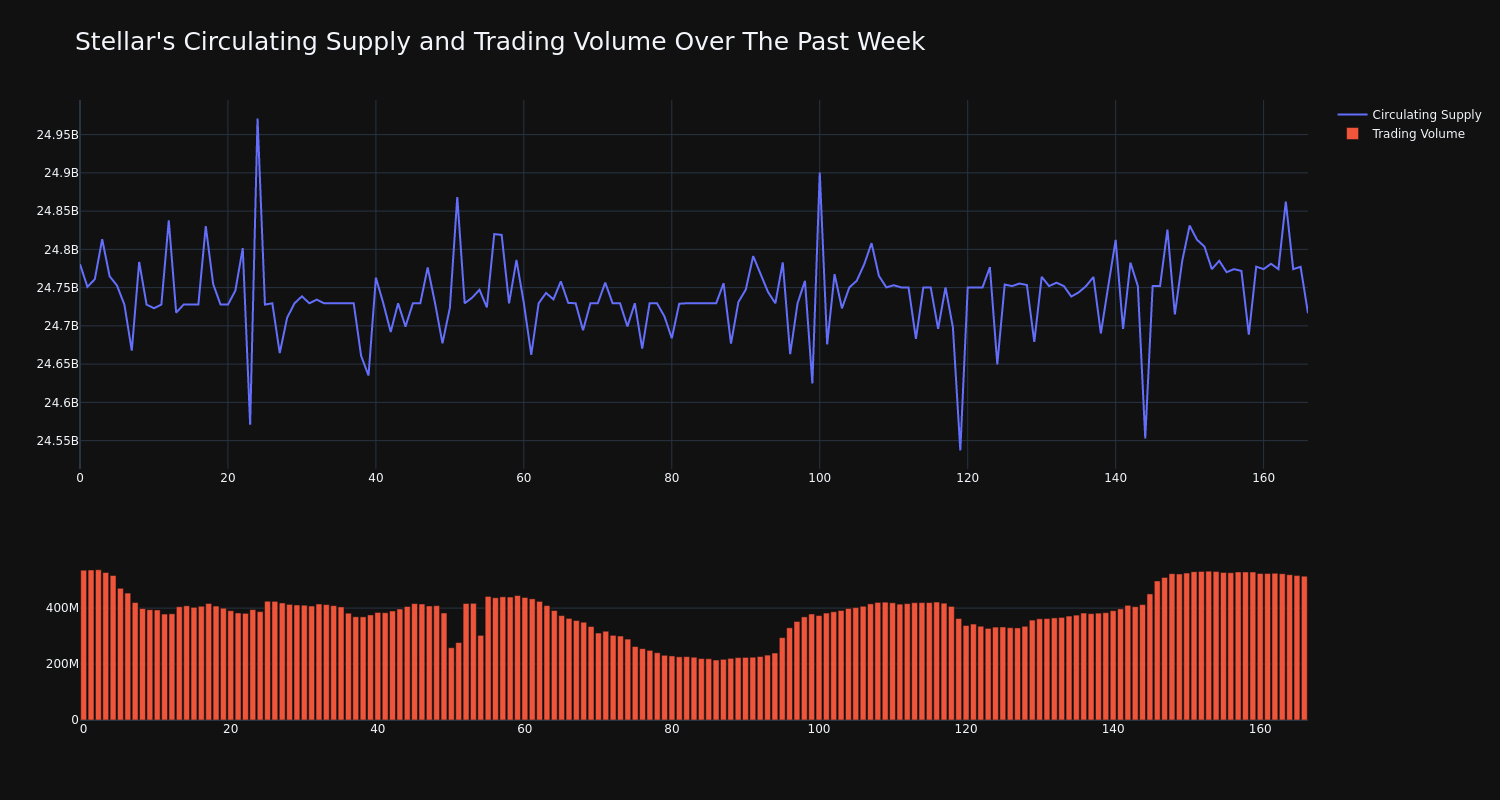Select the 24.6B y-axis label
This screenshot has width=1500, height=800.
tap(61, 403)
